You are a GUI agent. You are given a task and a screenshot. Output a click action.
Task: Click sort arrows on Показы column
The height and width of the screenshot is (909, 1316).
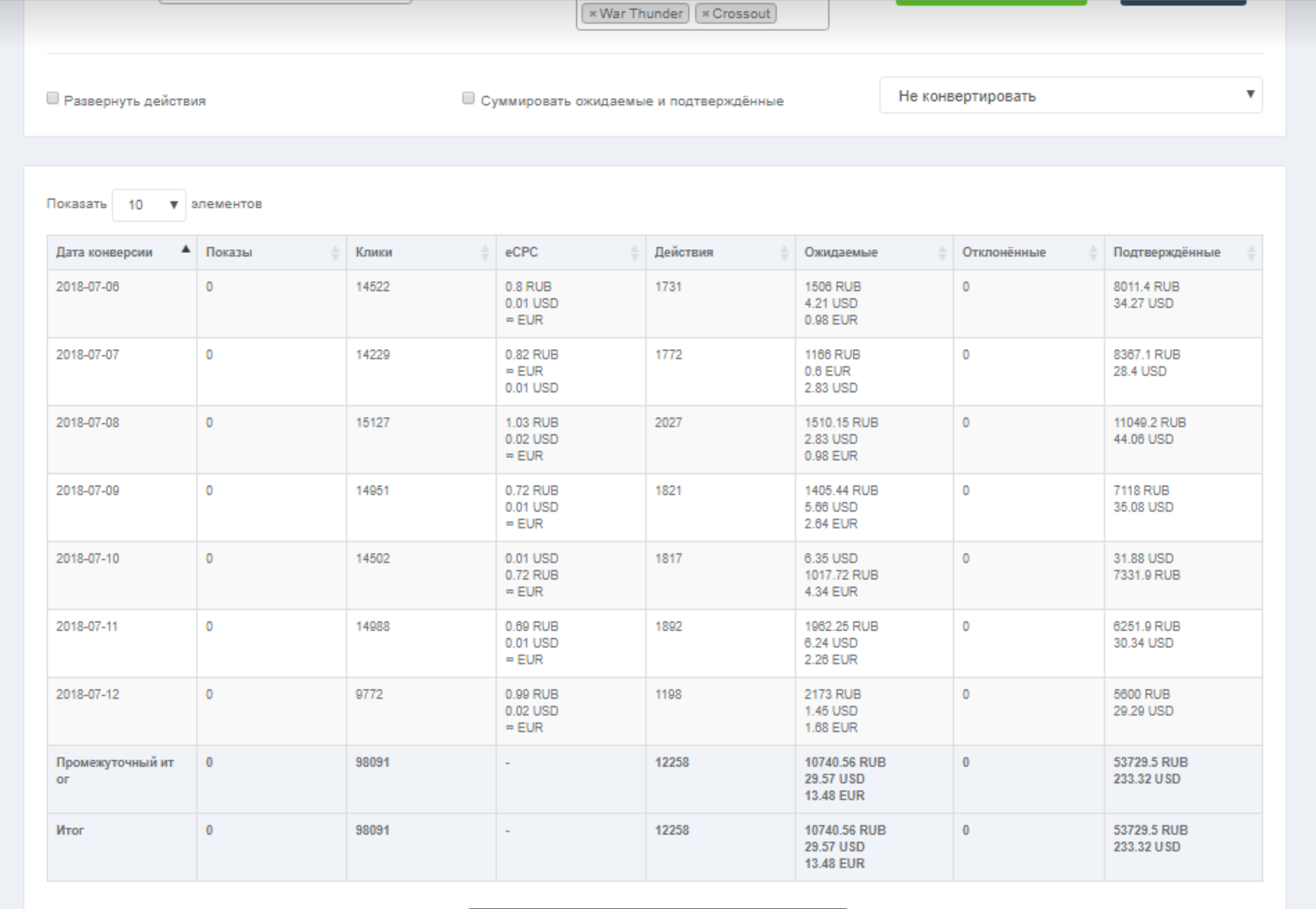click(x=335, y=253)
